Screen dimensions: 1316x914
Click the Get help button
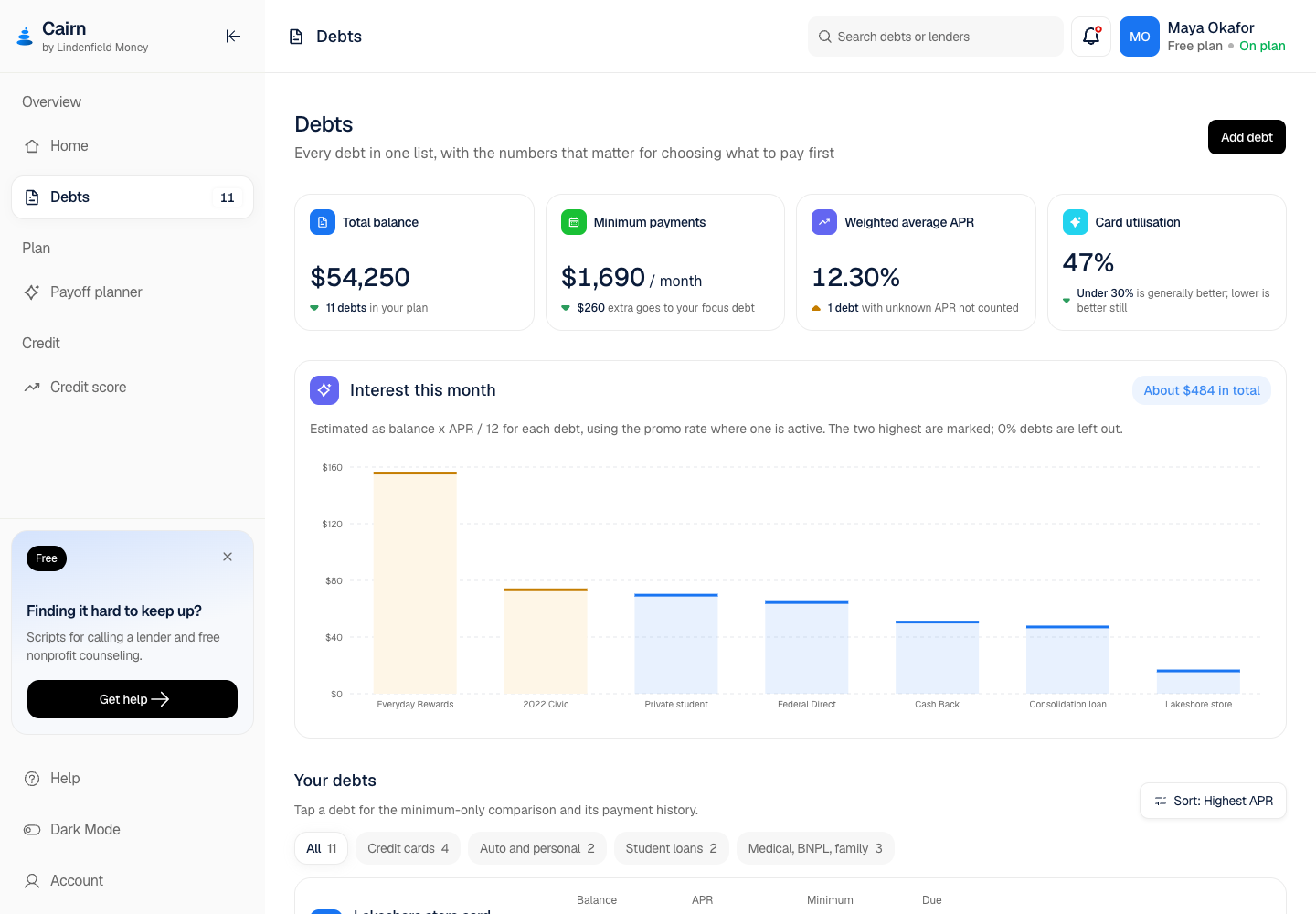click(133, 699)
